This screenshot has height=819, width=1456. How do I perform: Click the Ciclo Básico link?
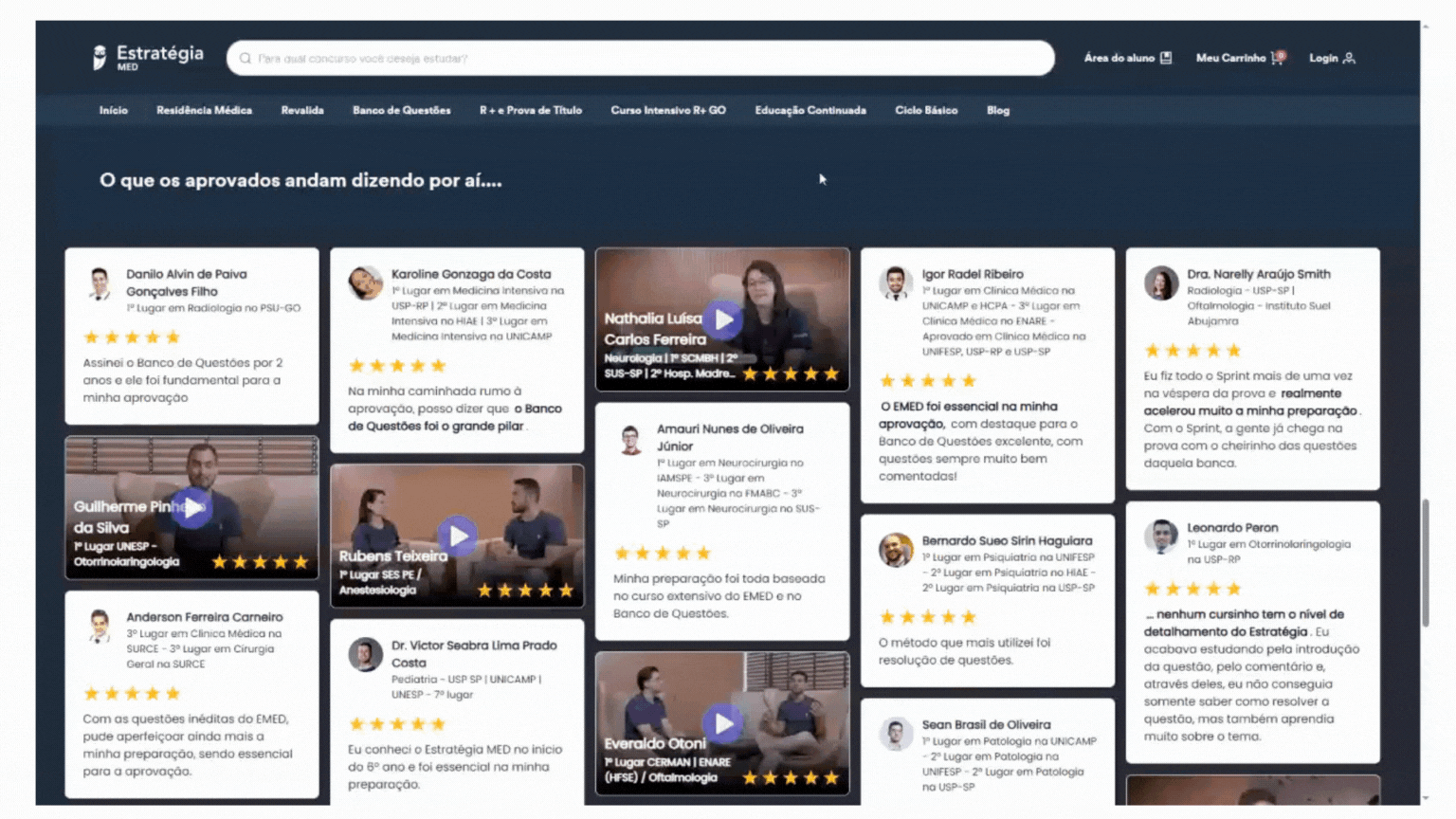coord(926,110)
